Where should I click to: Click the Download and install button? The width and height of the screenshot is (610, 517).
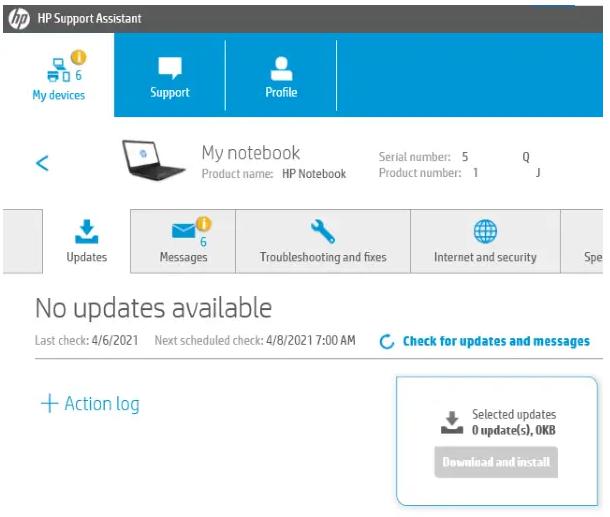(496, 462)
